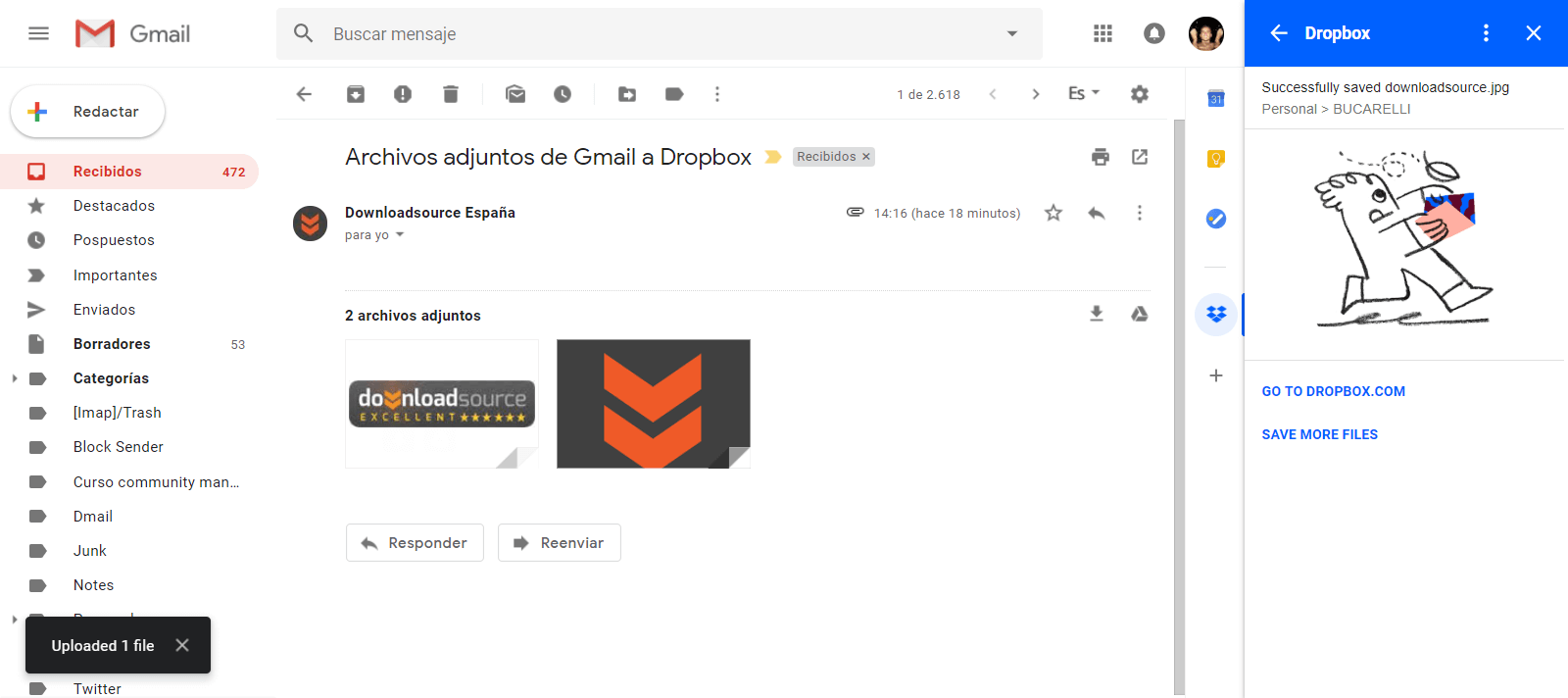This screenshot has height=698, width=1568.
Task: Move the email to a folder
Action: click(627, 94)
